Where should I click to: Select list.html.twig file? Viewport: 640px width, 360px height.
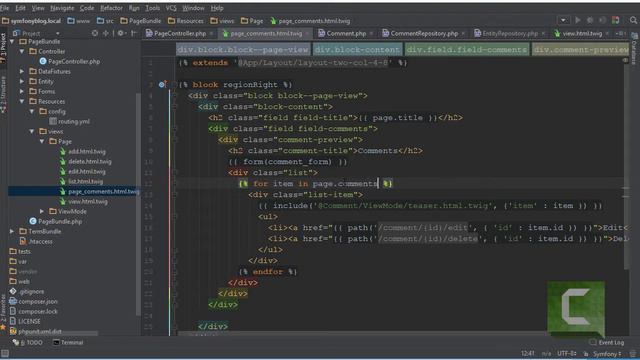pyautogui.click(x=82, y=181)
